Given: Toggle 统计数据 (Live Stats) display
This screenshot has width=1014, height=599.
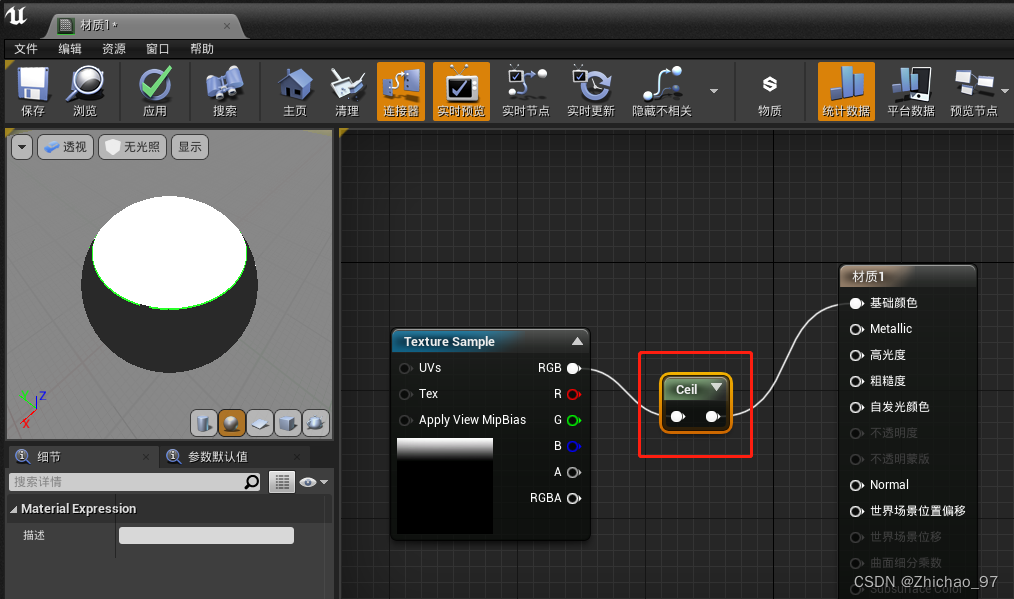Looking at the screenshot, I should 845,90.
